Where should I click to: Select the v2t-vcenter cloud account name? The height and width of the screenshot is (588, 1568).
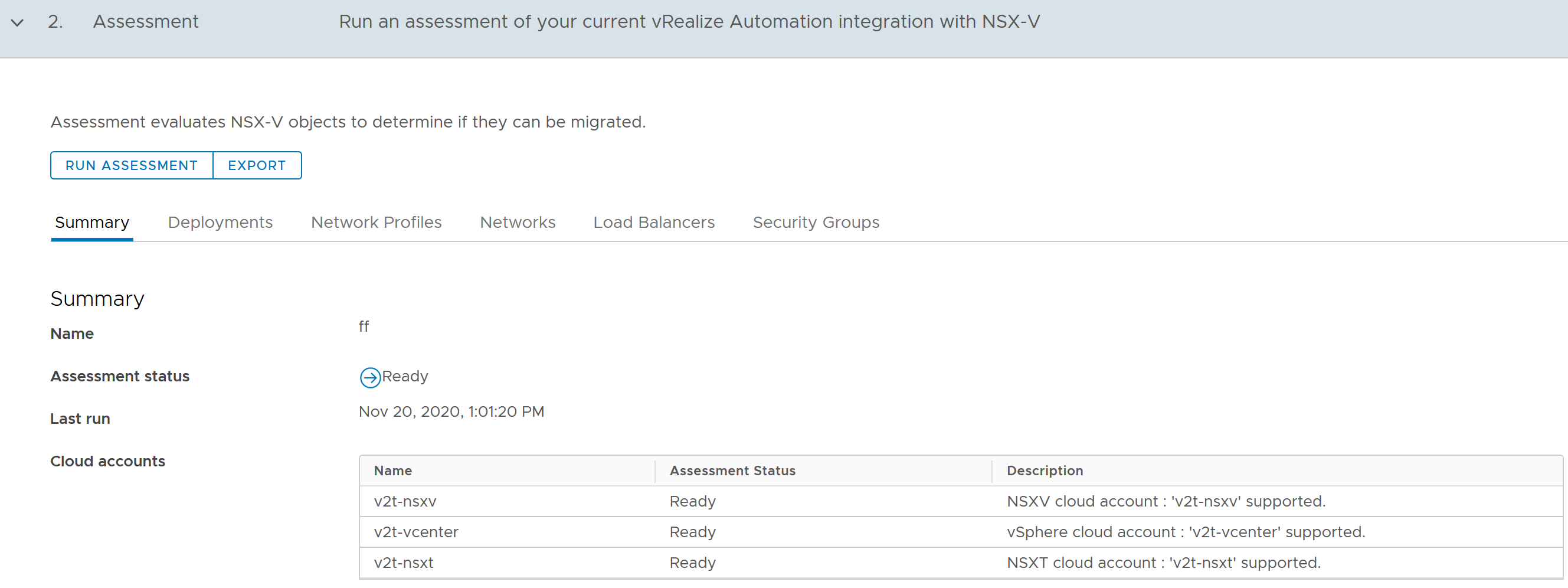point(415,532)
